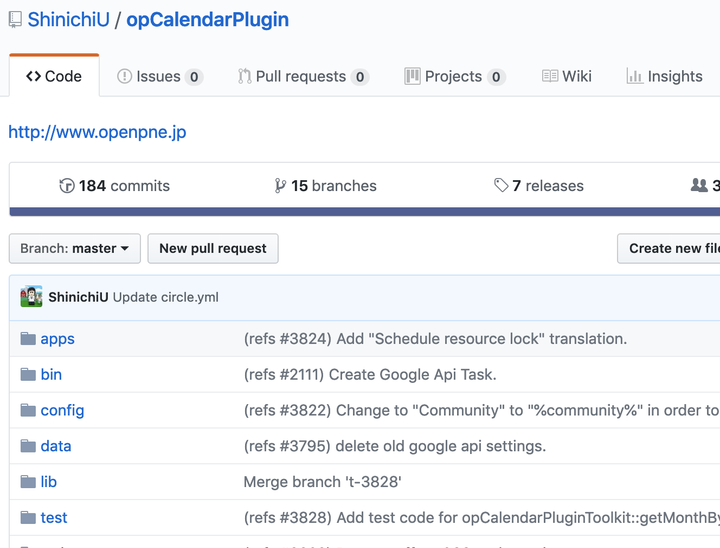Screen dimensions: 720x548
Task: Click the commits clock icon
Action: (x=67, y=186)
